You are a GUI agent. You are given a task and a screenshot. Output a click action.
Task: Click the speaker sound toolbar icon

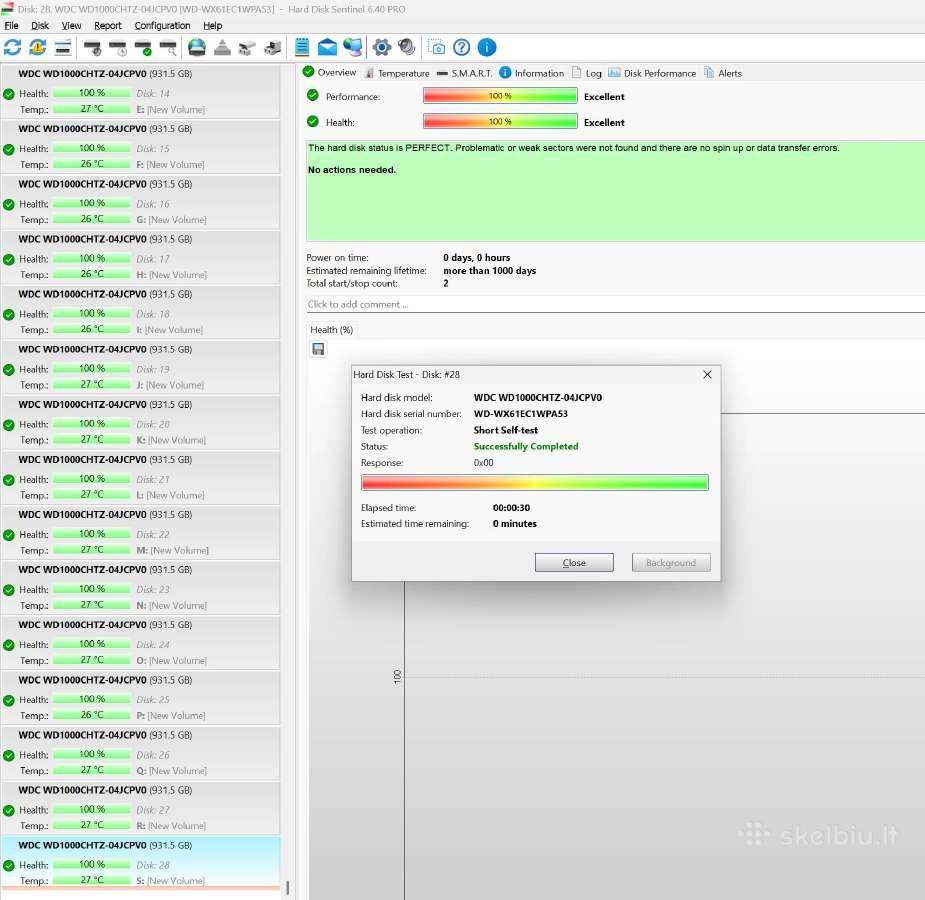[x=406, y=47]
